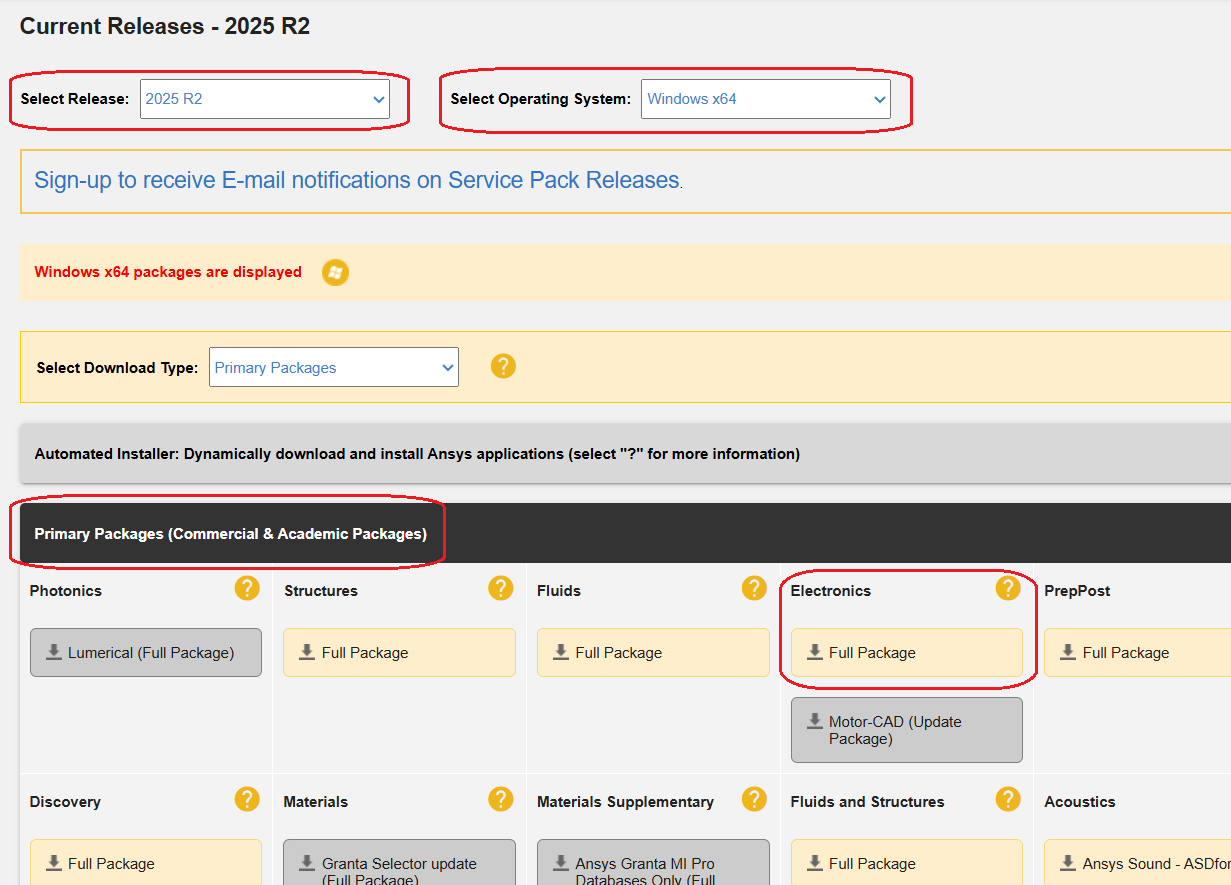Expand the Select Operating System dropdown
Screen dimensions: 1231x885
(765, 99)
